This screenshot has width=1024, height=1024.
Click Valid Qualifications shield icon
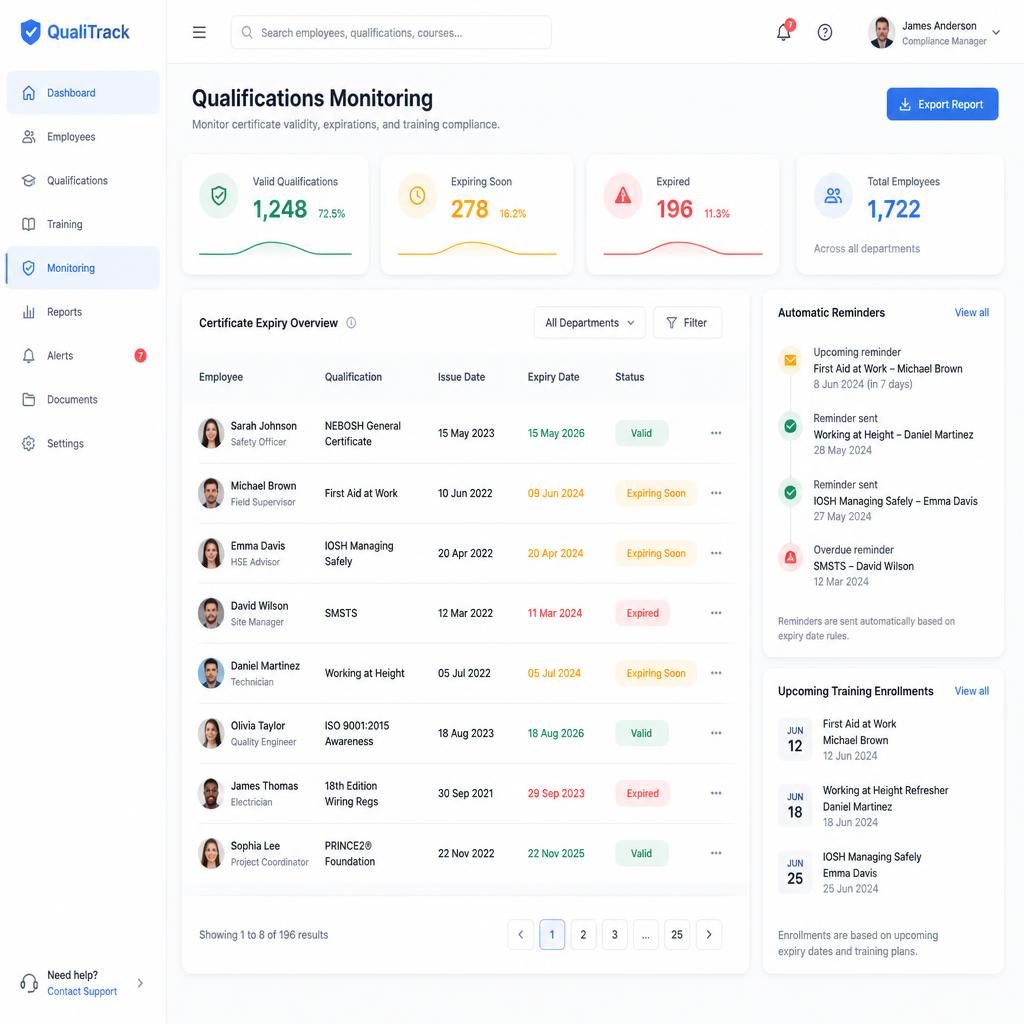pos(219,195)
